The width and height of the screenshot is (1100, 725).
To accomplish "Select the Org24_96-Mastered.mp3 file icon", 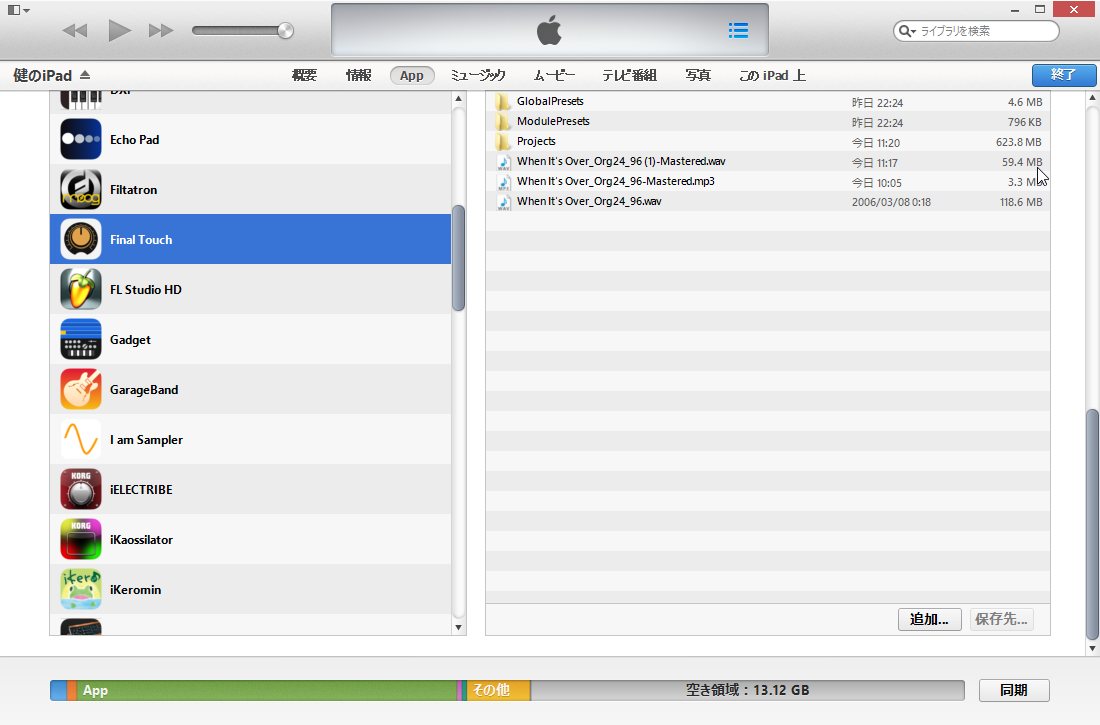I will click(x=503, y=182).
